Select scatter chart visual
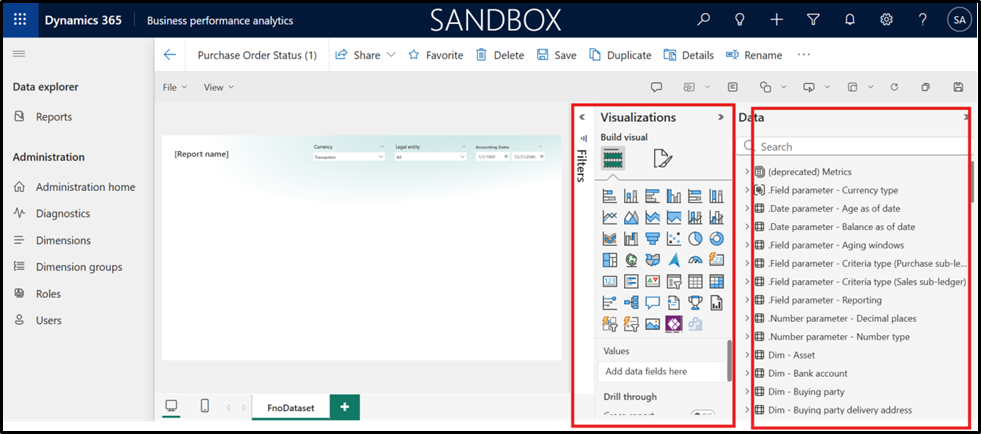The height and width of the screenshot is (434, 981). pyautogui.click(x=674, y=238)
